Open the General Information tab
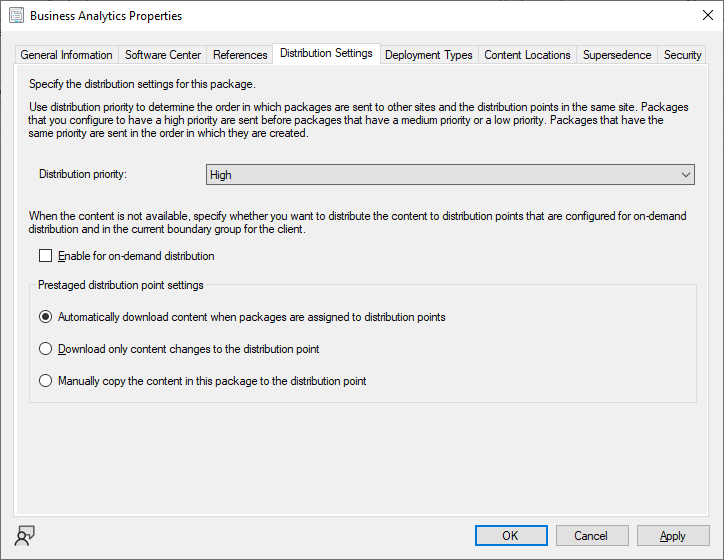Screen dimensions: 724x560 click(66, 55)
